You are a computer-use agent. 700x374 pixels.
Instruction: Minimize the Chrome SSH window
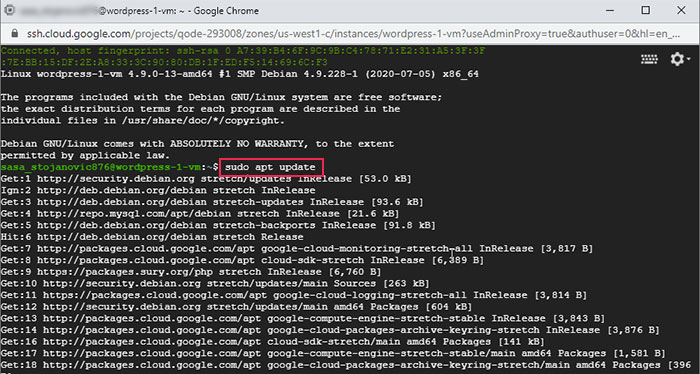click(x=610, y=10)
